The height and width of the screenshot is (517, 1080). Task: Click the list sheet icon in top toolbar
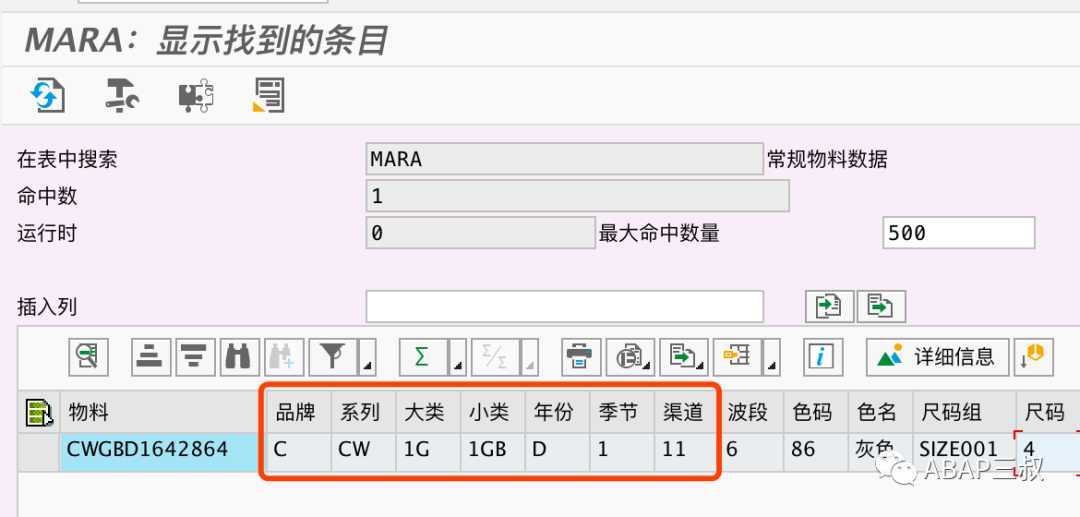269,96
